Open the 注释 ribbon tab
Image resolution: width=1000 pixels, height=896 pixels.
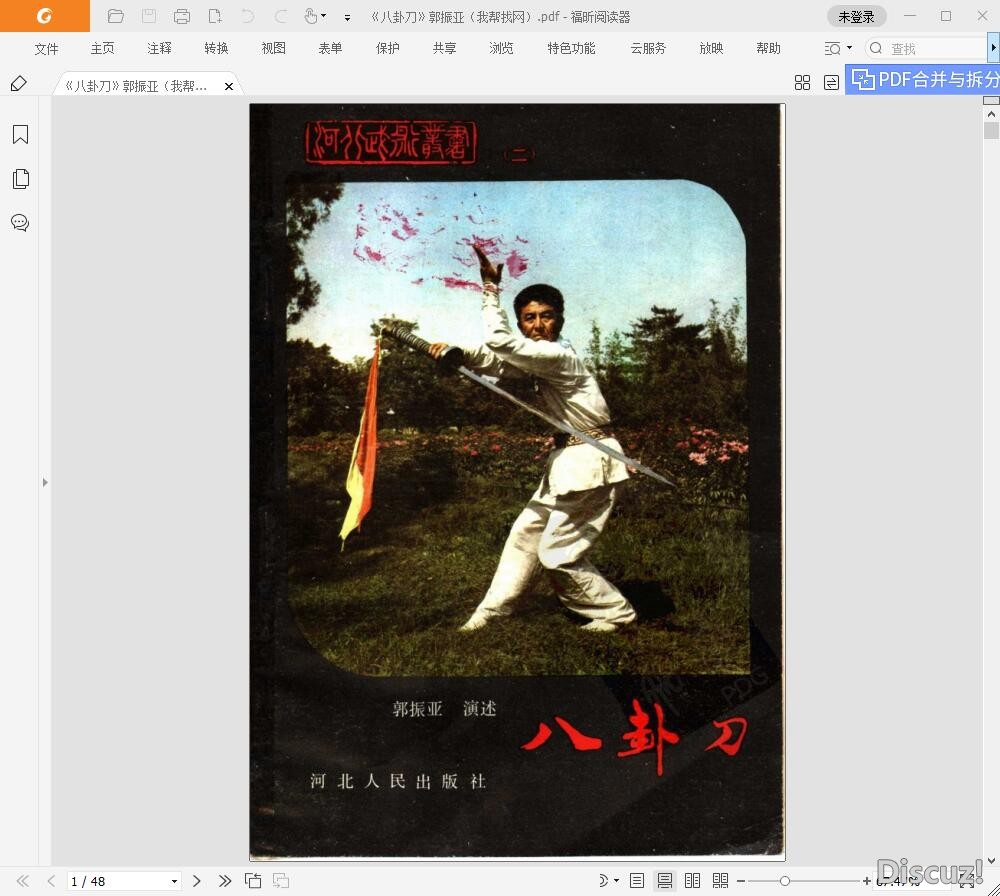(159, 48)
